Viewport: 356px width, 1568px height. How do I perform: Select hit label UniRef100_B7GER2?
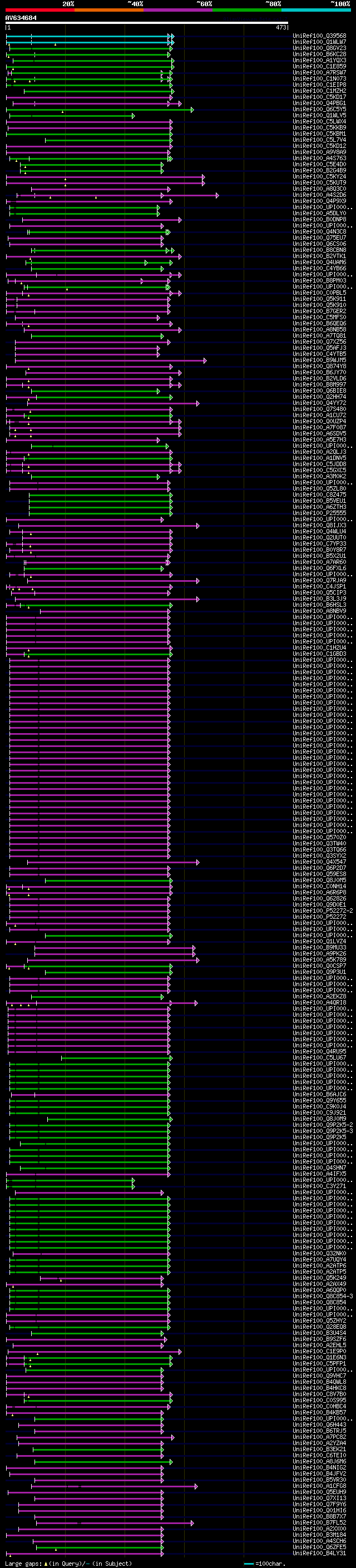click(319, 311)
